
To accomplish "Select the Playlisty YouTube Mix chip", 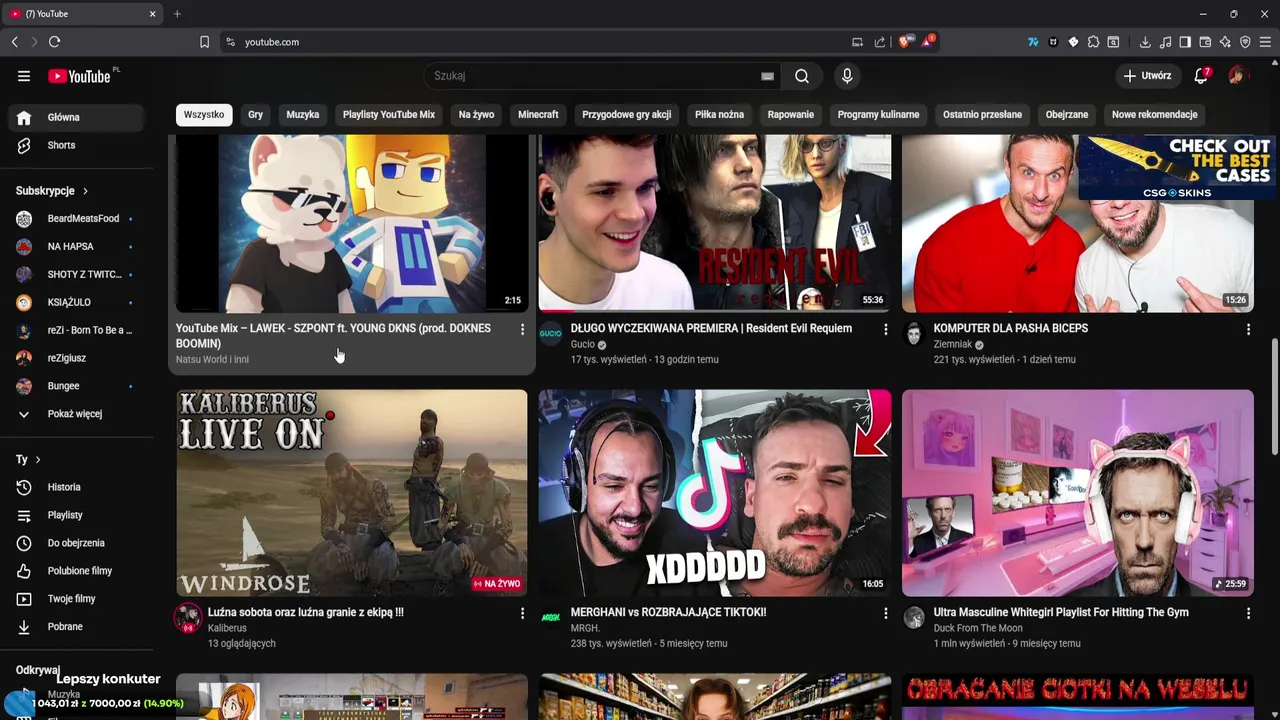I will [x=389, y=115].
